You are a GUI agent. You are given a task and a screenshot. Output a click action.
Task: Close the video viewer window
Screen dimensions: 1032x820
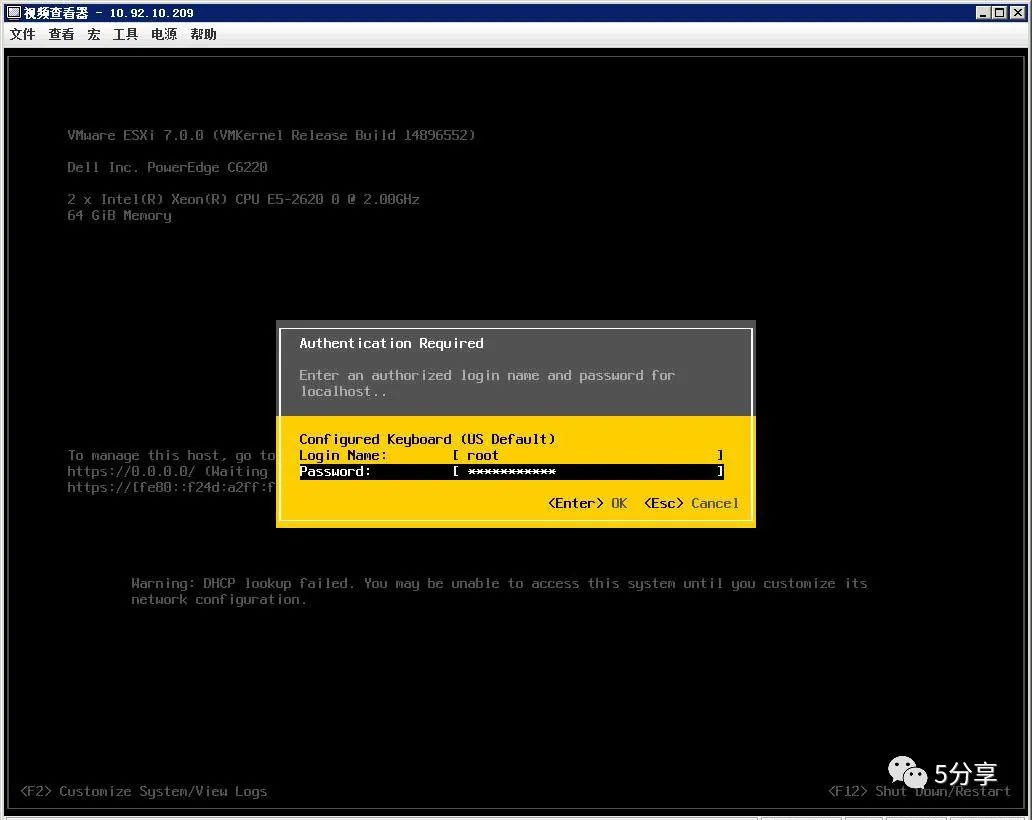(x=1018, y=13)
